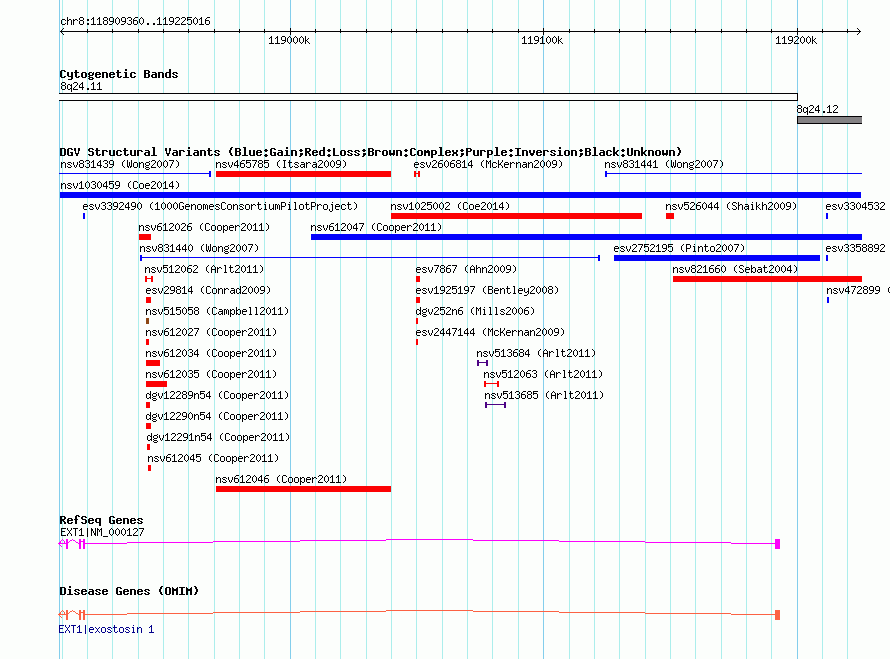
Task: Click the esv1925197 (Bentley2008) label
Action: (x=487, y=290)
